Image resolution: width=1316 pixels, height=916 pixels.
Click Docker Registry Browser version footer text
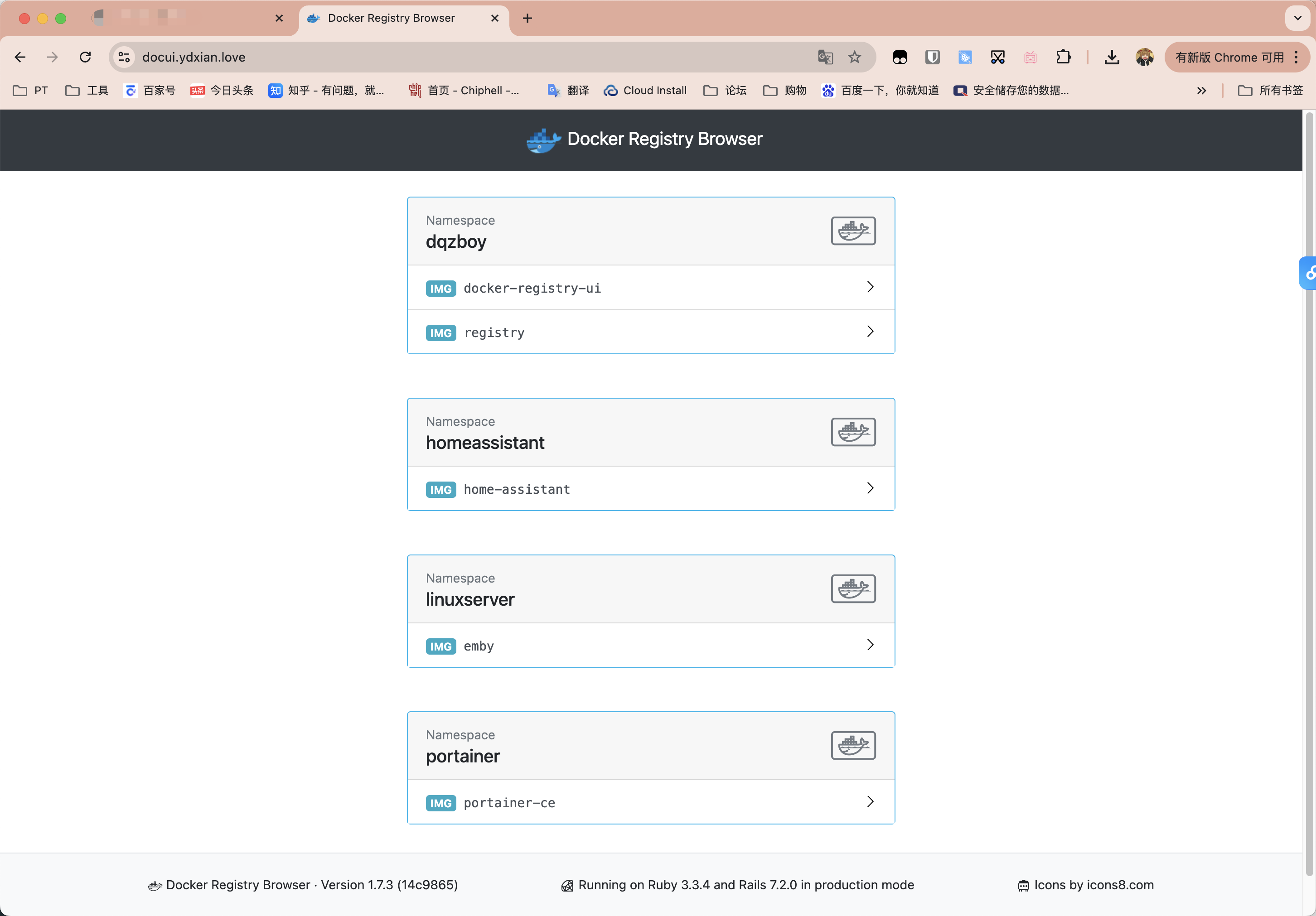312,885
